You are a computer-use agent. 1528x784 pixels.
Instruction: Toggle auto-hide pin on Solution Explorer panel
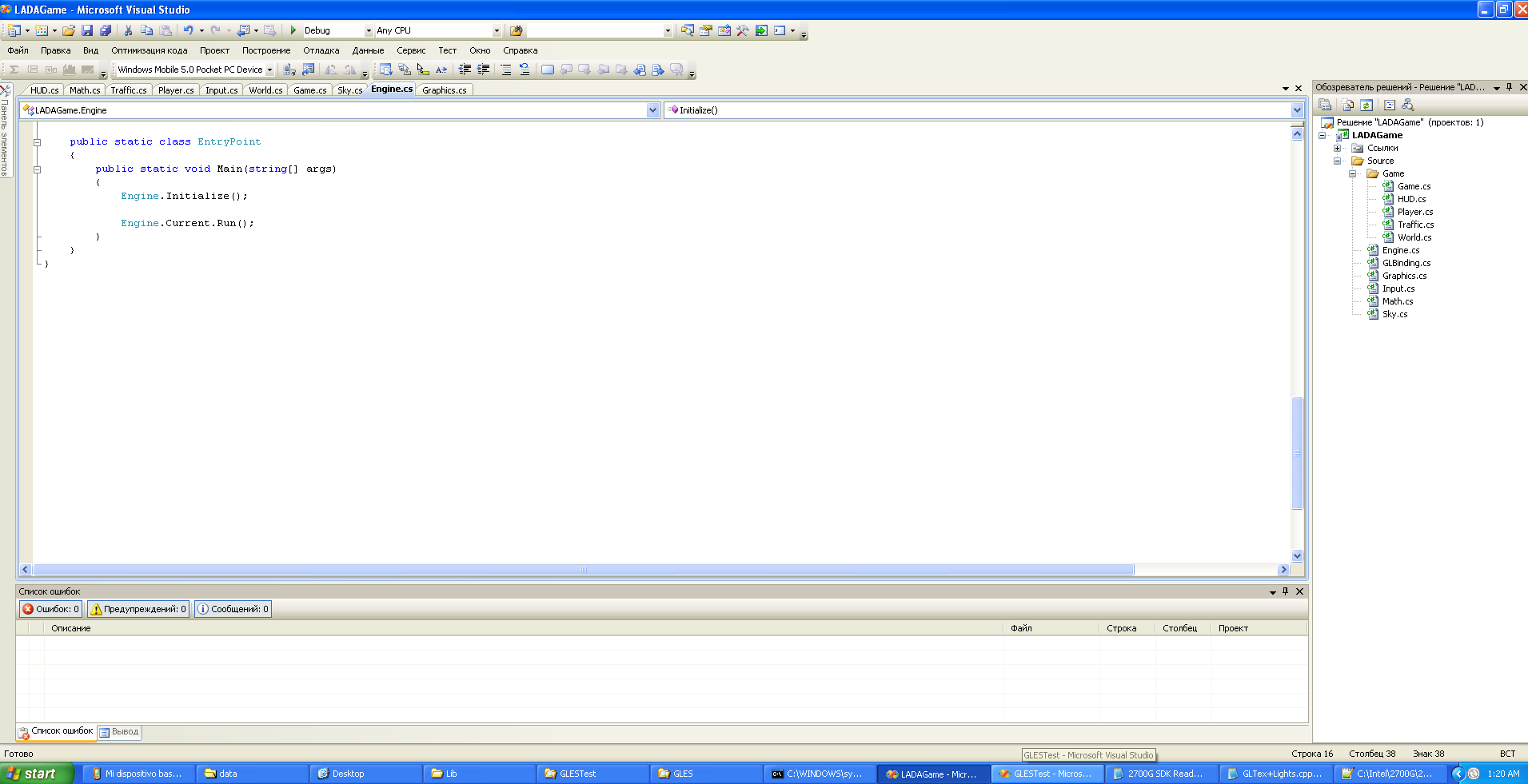[x=1510, y=87]
